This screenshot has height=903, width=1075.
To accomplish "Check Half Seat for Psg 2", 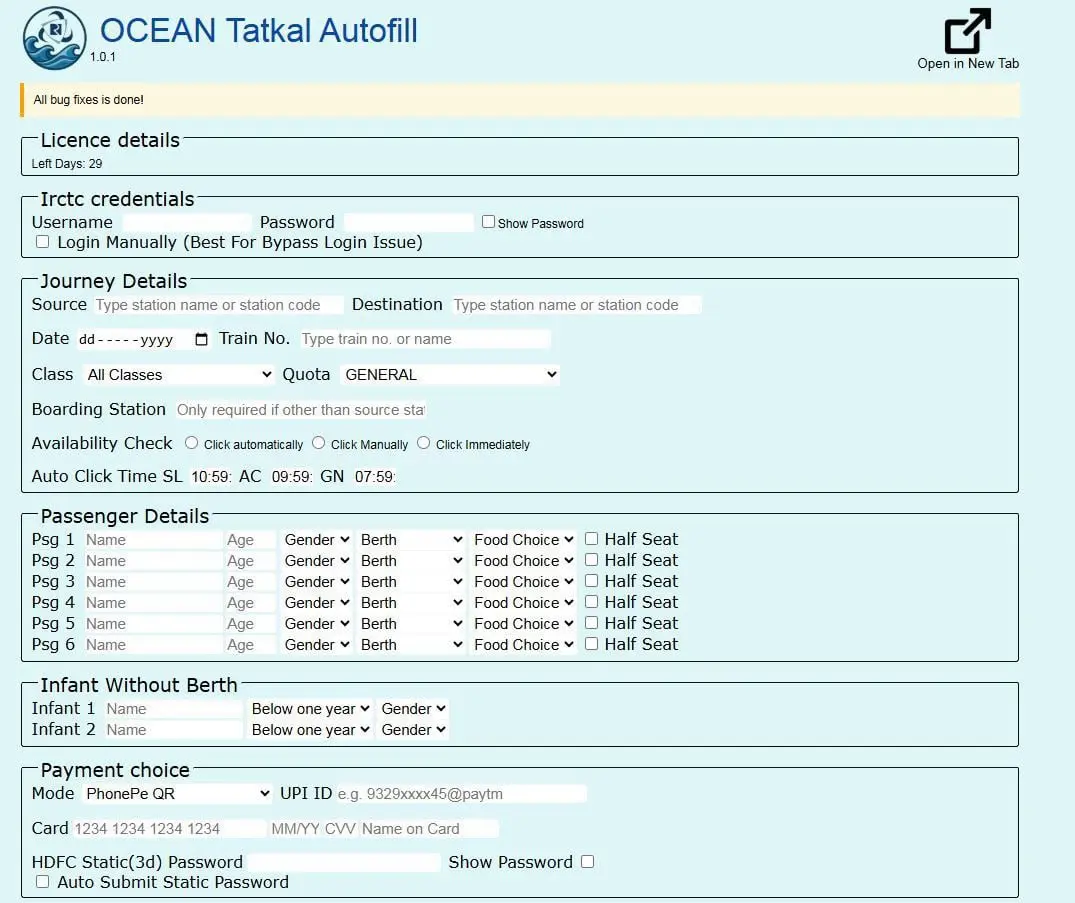I will 591,559.
